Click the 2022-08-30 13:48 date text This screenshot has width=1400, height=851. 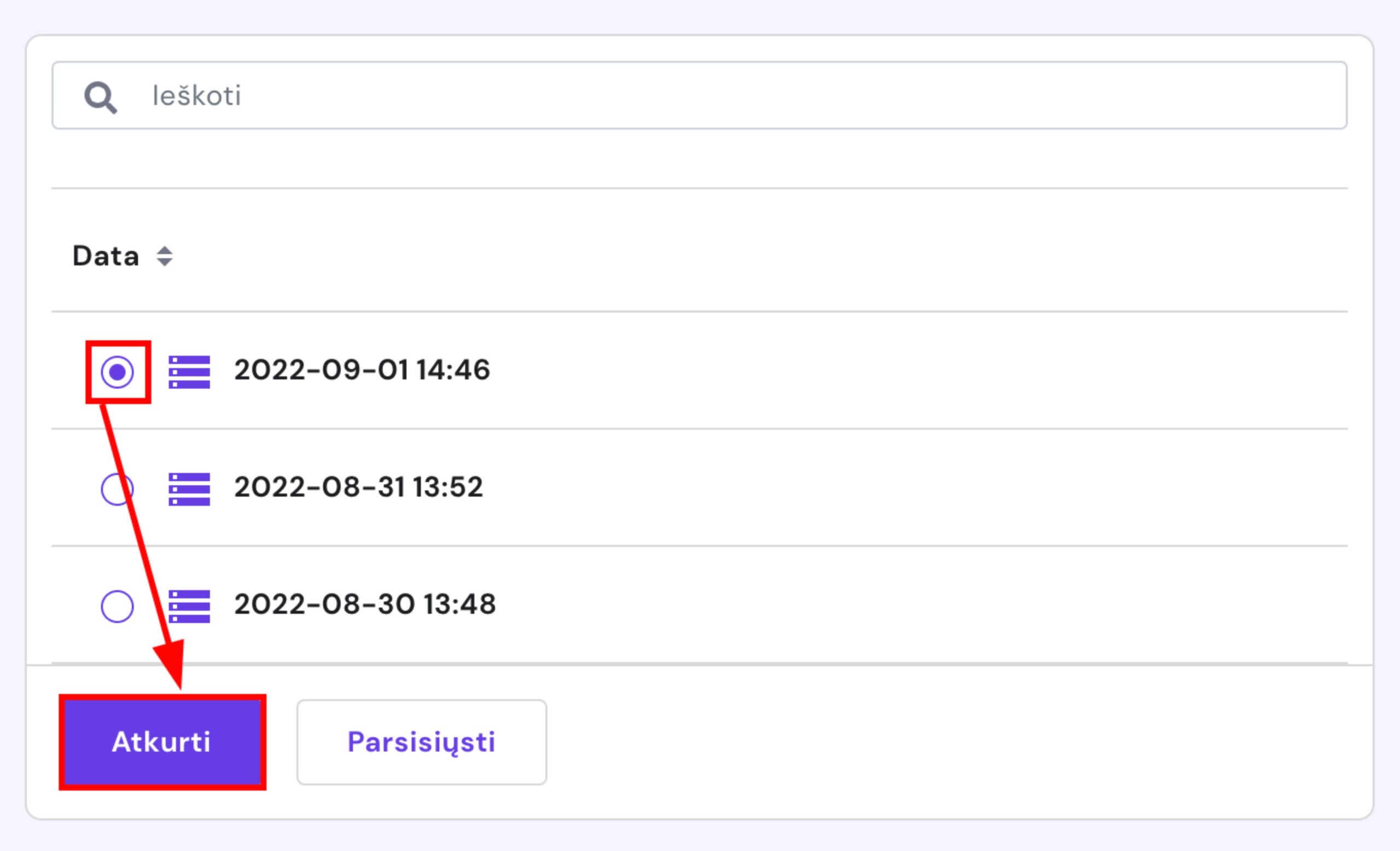click(x=365, y=604)
